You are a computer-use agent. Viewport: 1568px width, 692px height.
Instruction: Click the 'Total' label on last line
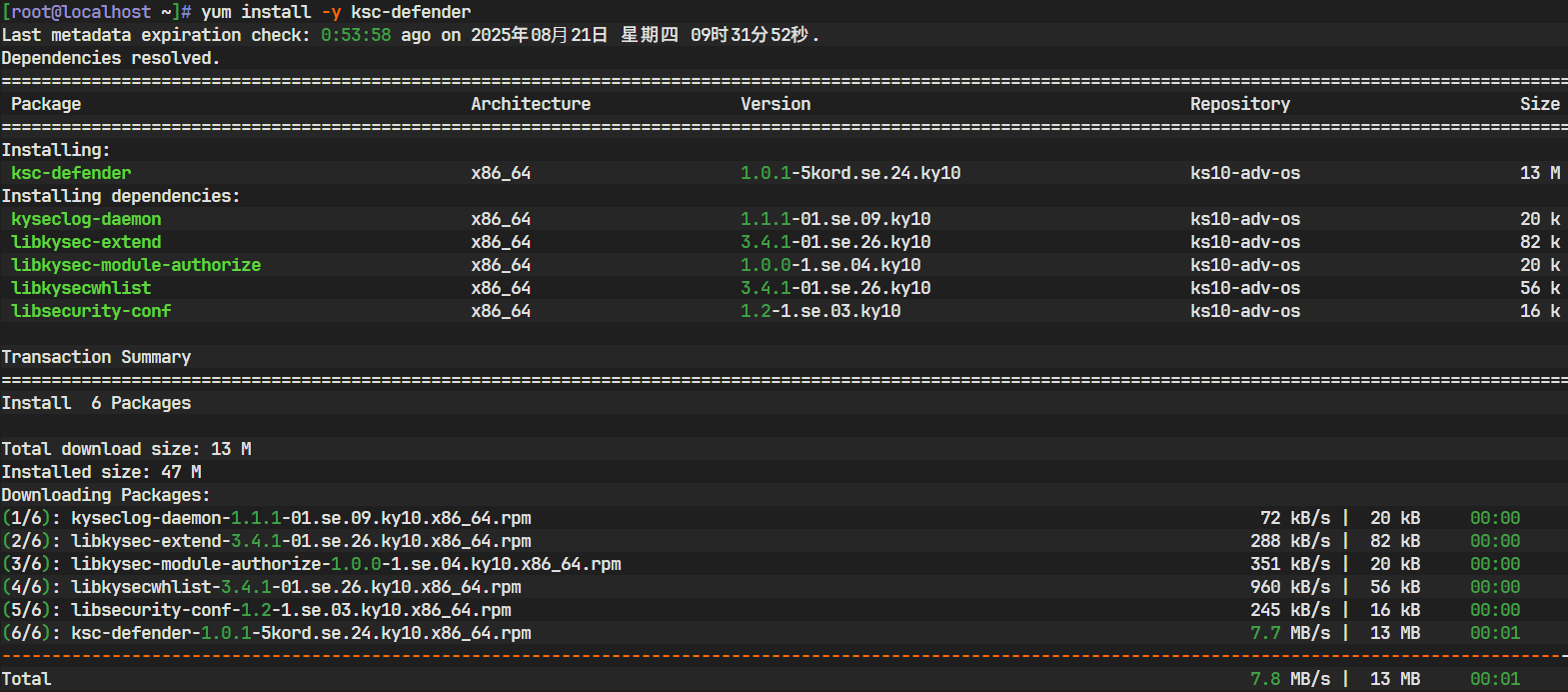click(x=26, y=679)
